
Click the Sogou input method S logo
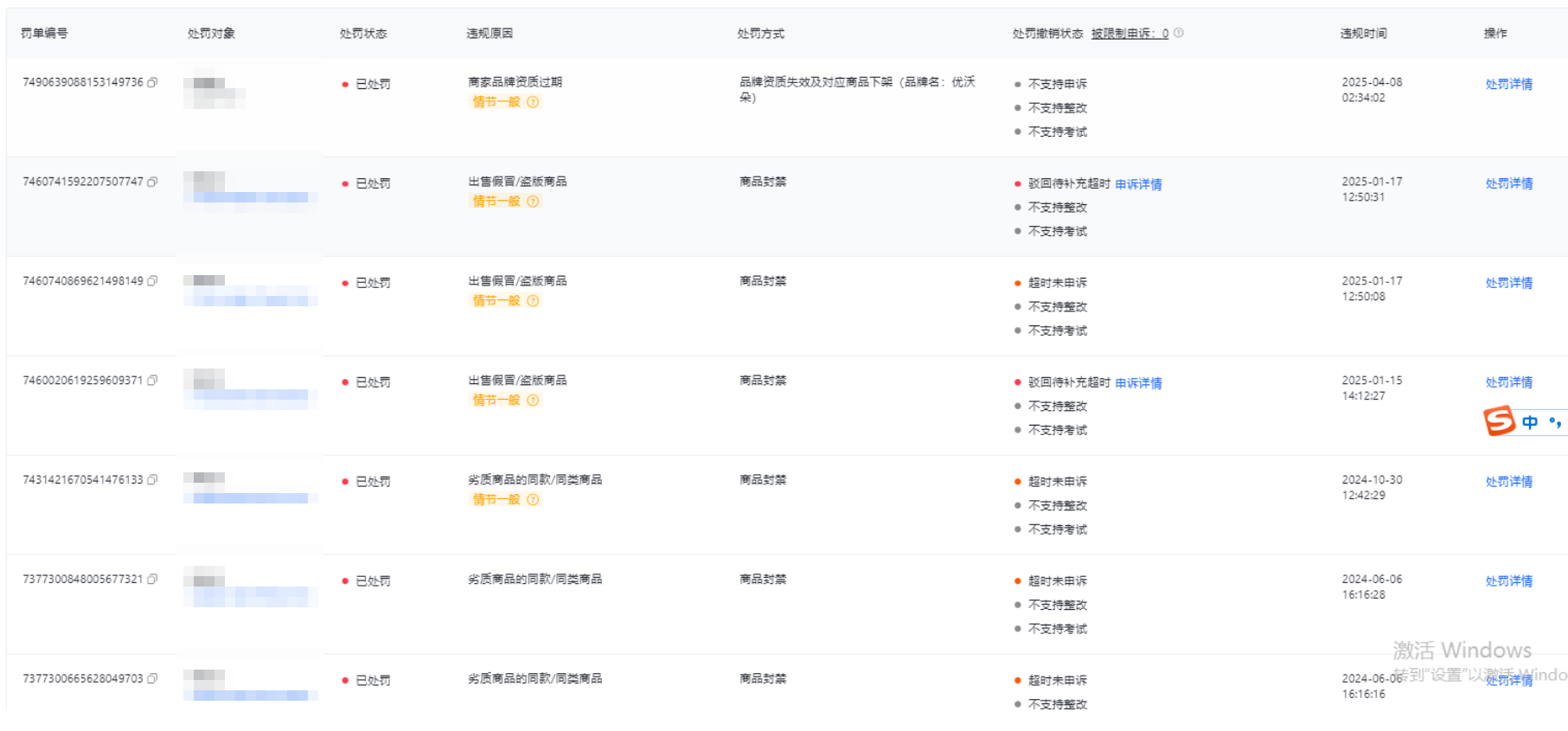tap(1500, 421)
